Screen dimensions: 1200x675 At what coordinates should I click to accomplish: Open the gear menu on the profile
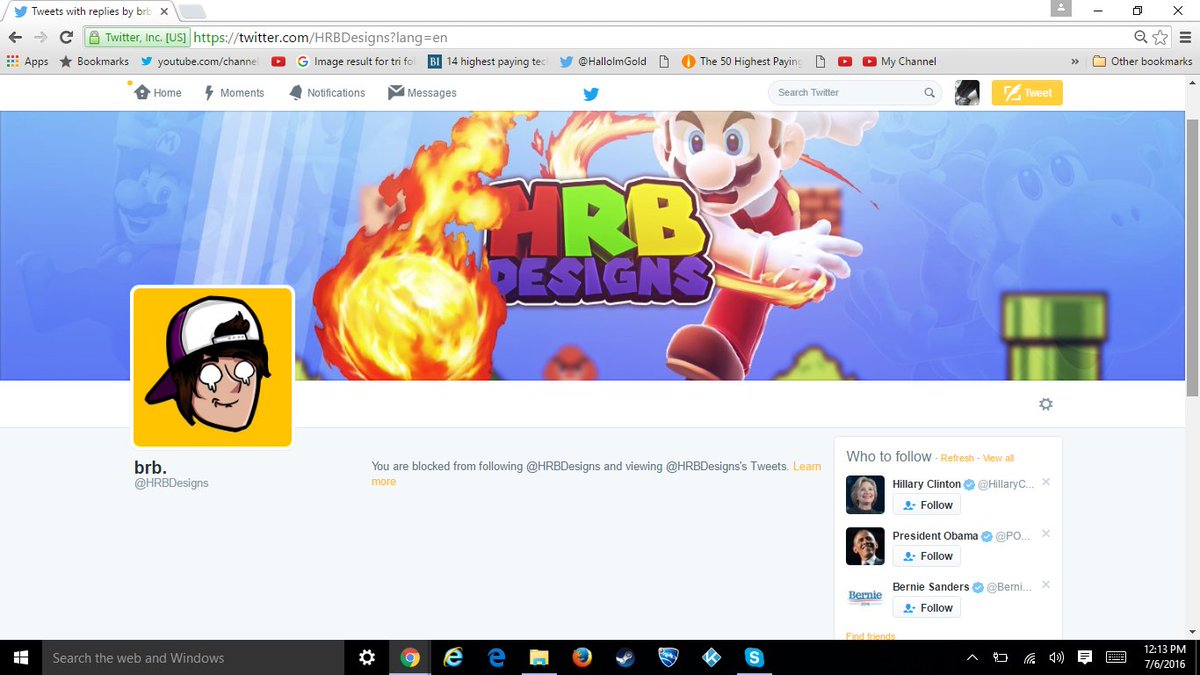[x=1046, y=404]
